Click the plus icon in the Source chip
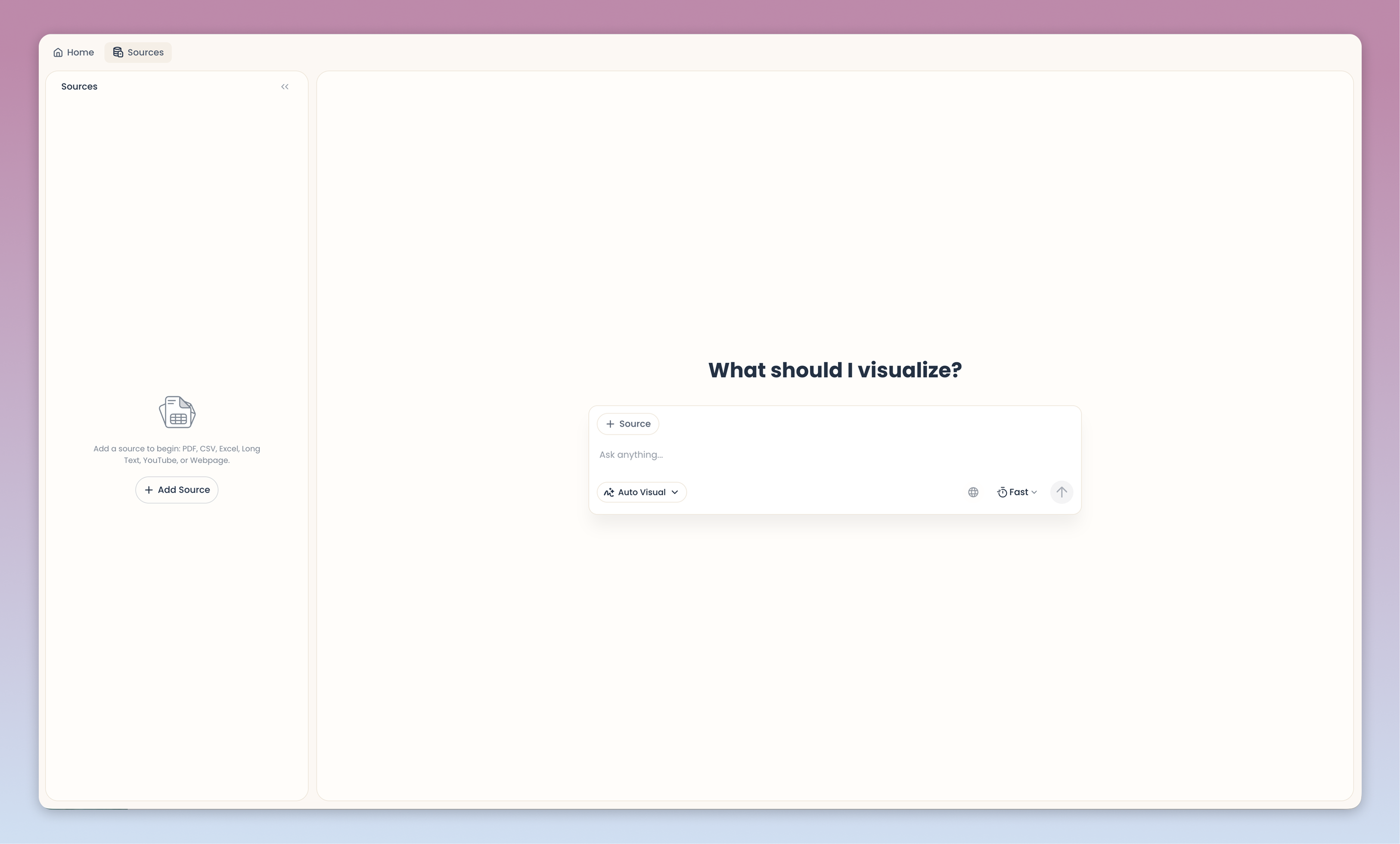The width and height of the screenshot is (1400, 844). [x=610, y=424]
